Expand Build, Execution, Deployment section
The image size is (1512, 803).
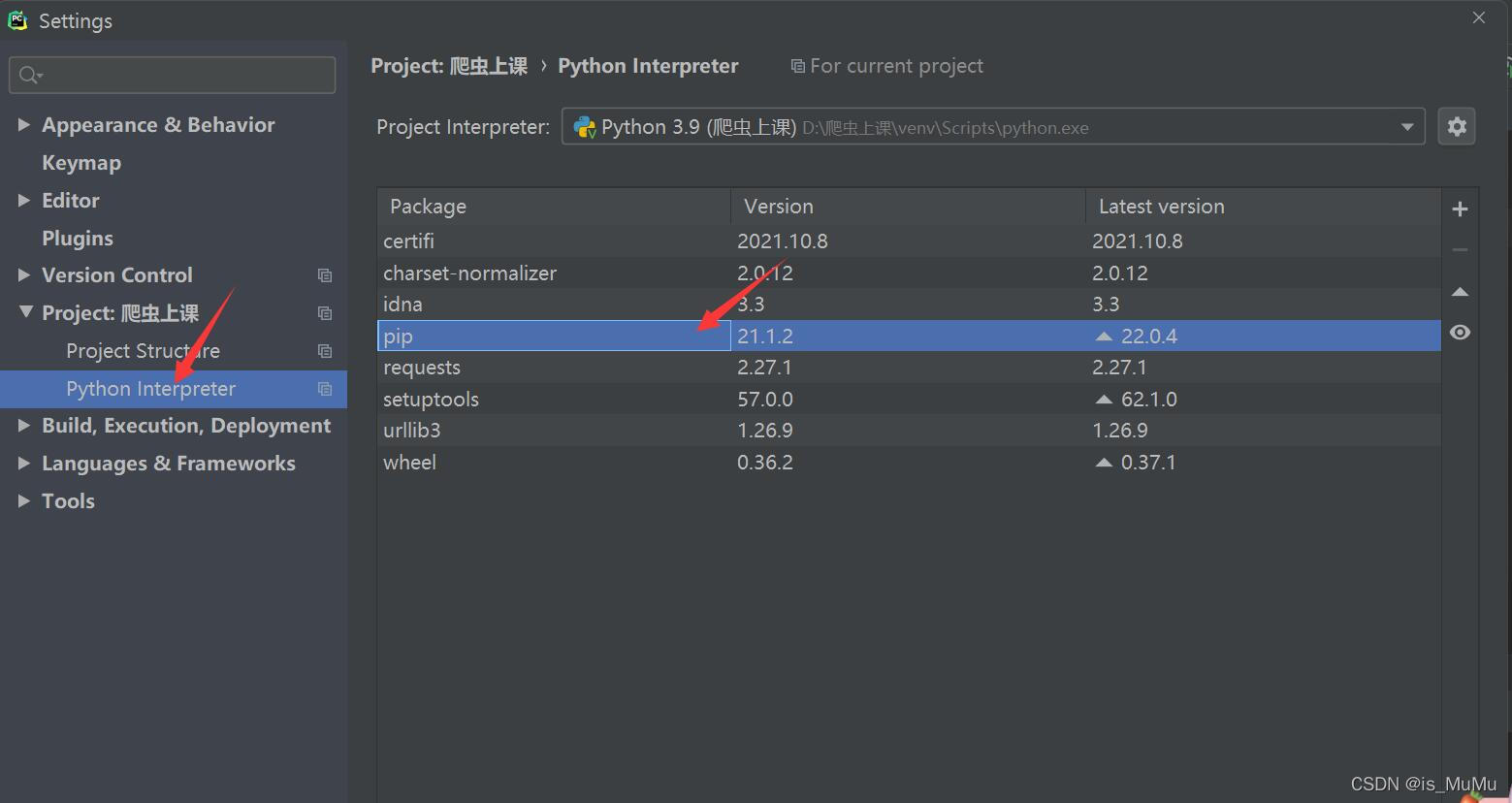point(24,425)
